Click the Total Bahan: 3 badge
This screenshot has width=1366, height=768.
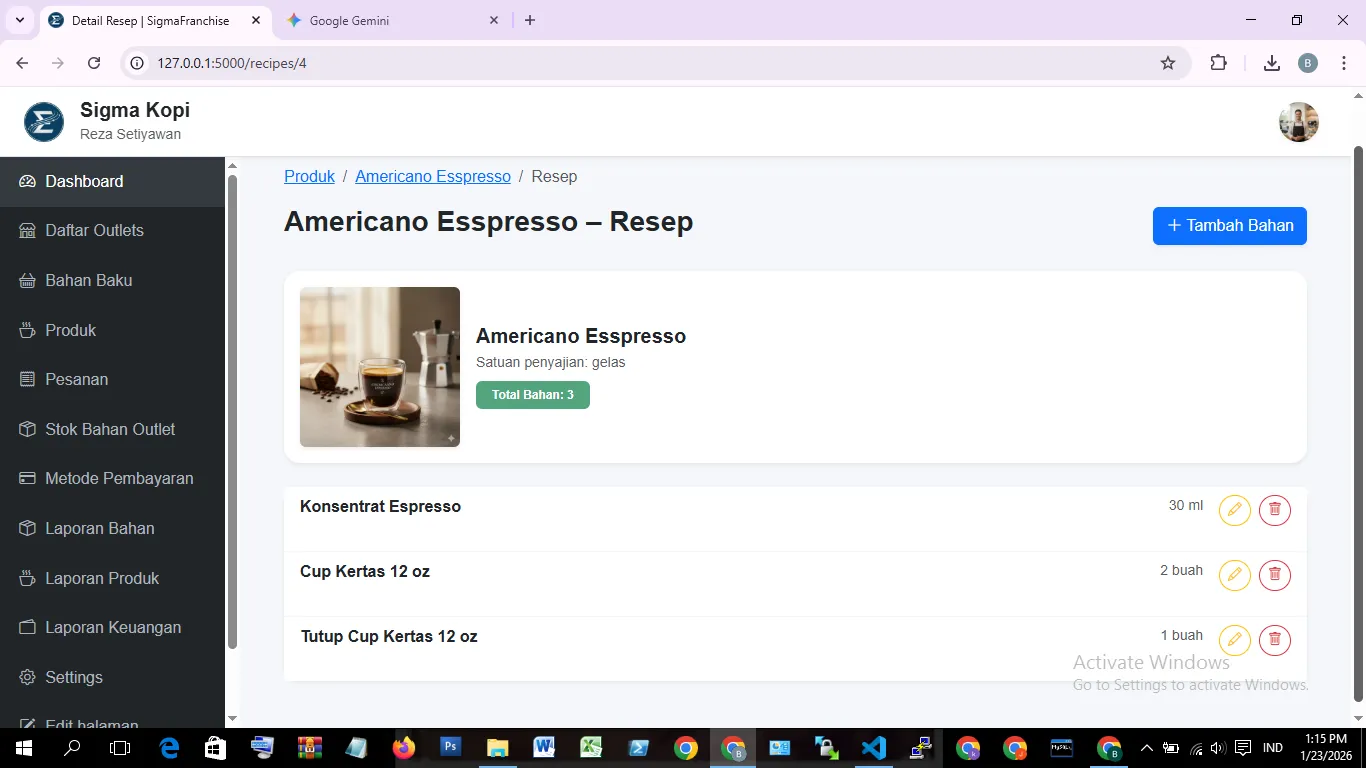pyautogui.click(x=533, y=395)
